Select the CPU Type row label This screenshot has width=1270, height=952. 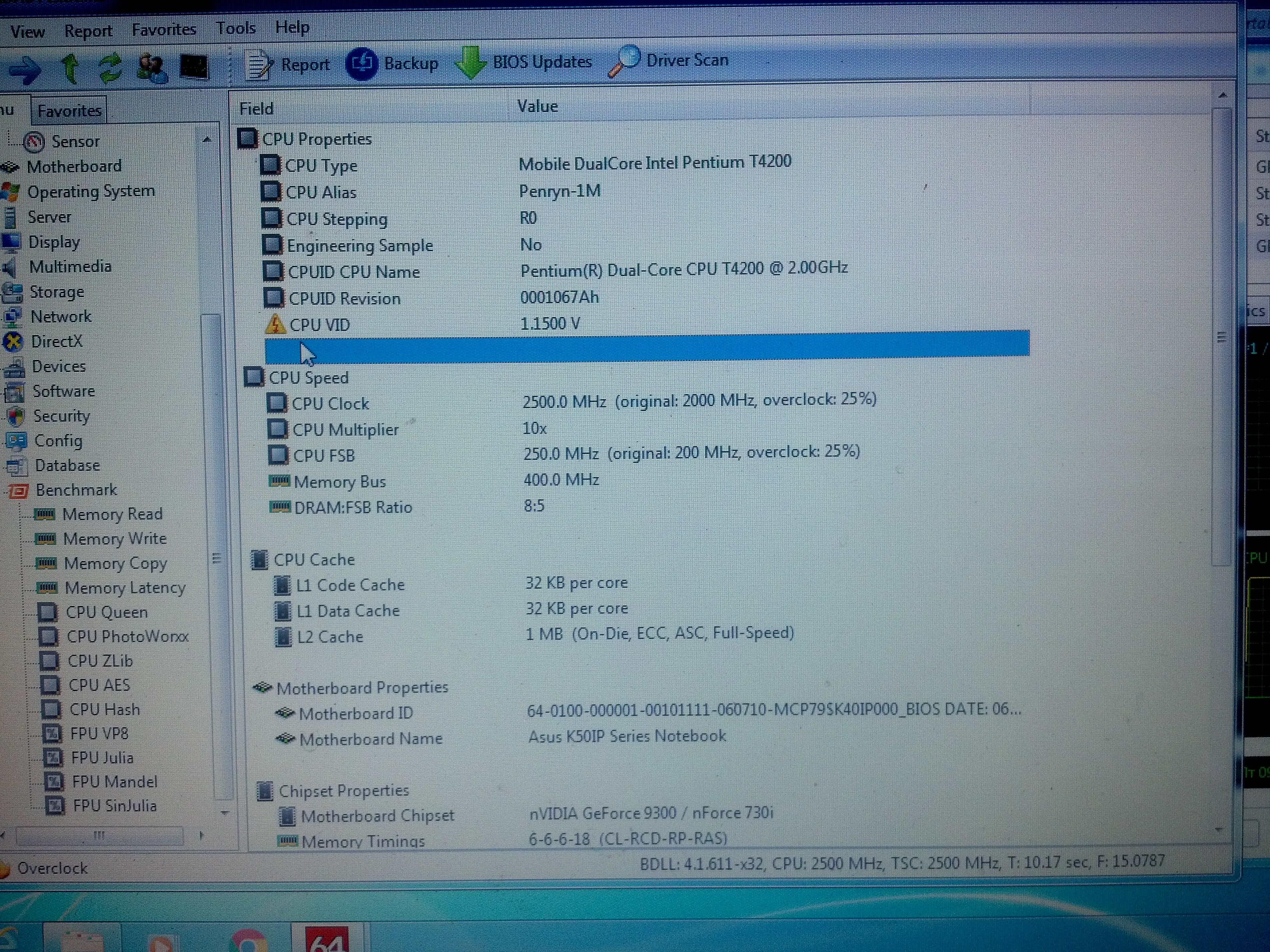[321, 166]
